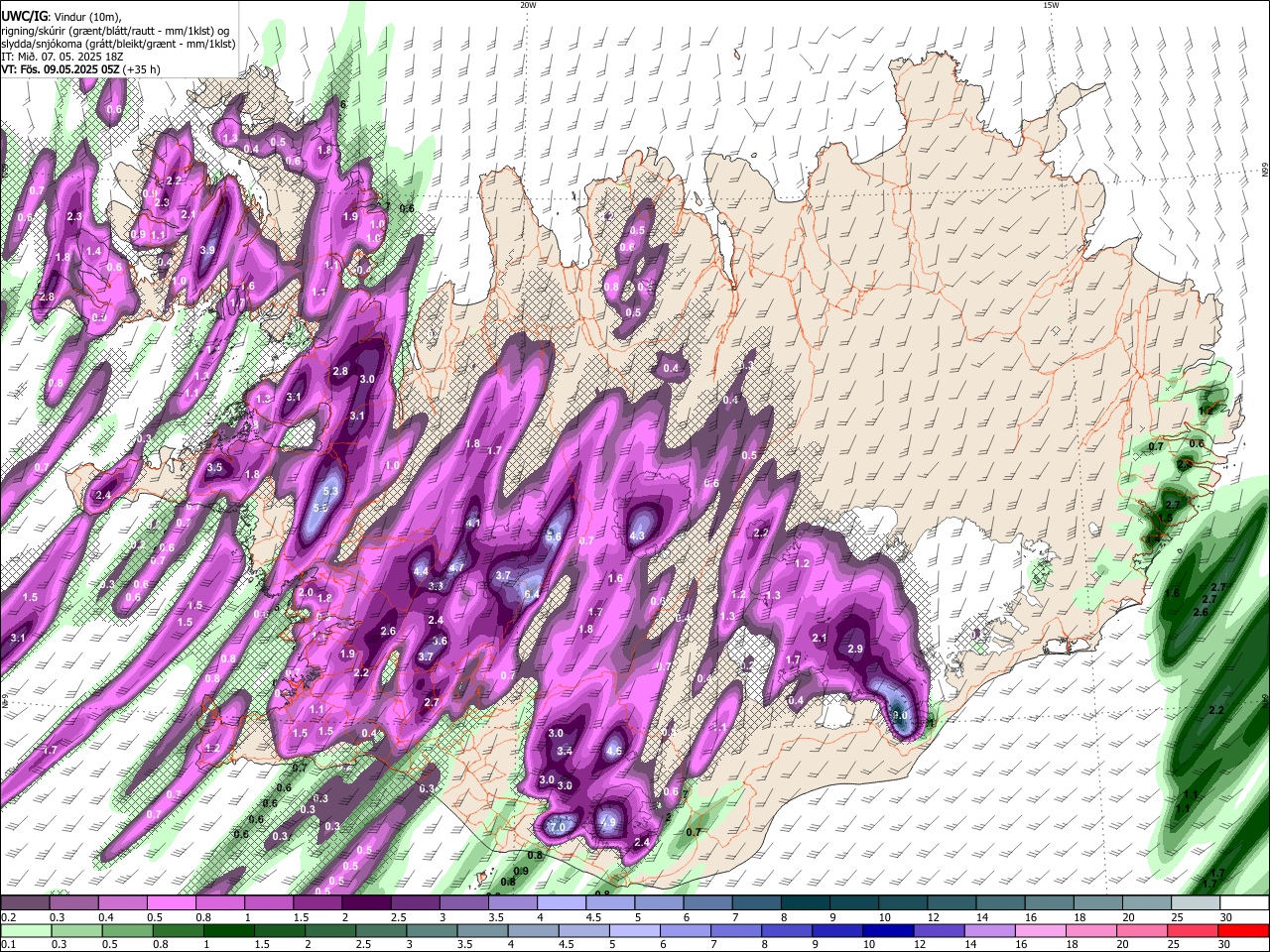Click the 3.4 precipitation value on the map

[565, 751]
